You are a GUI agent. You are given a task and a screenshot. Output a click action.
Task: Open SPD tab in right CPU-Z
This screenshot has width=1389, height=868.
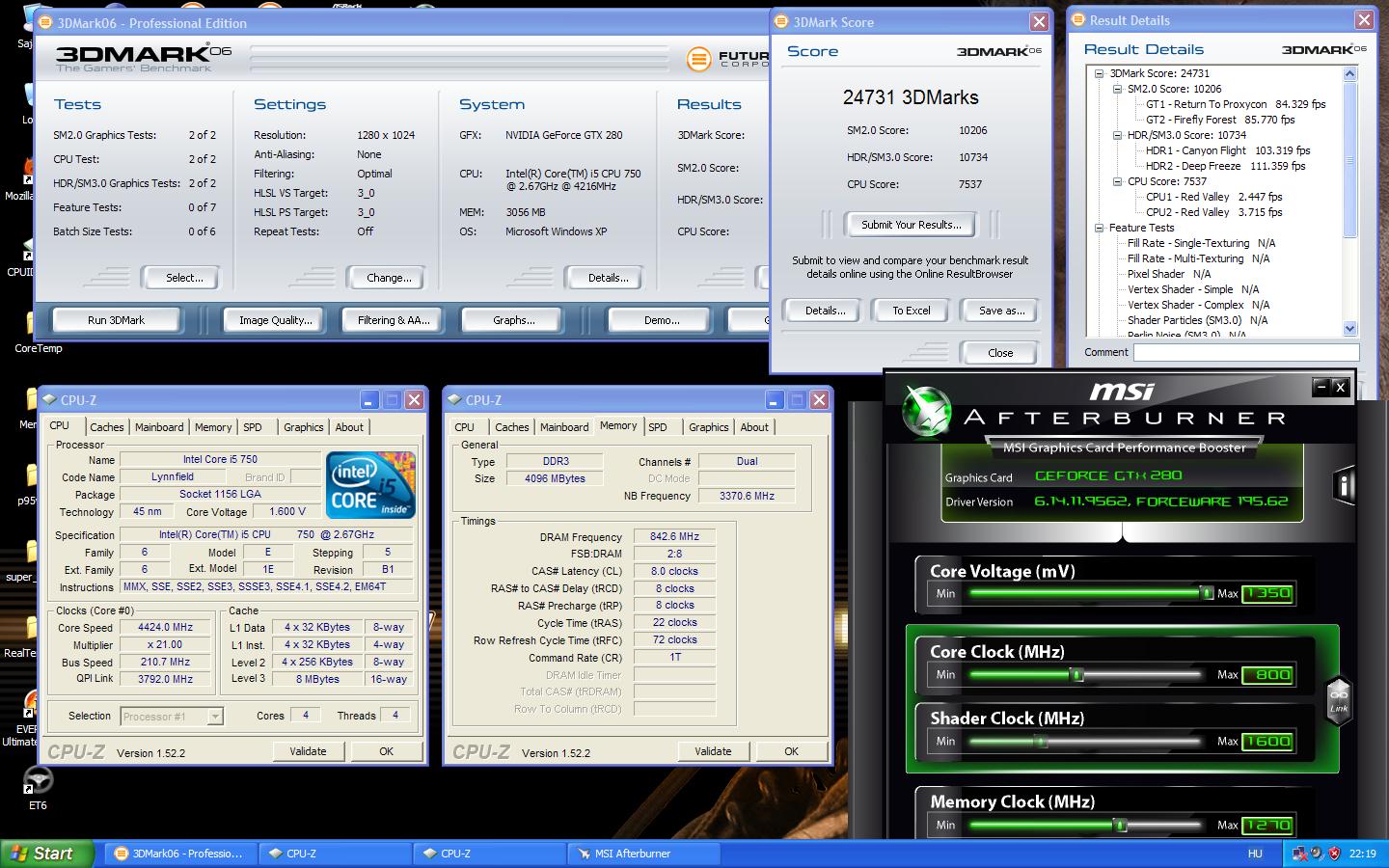pos(658,427)
